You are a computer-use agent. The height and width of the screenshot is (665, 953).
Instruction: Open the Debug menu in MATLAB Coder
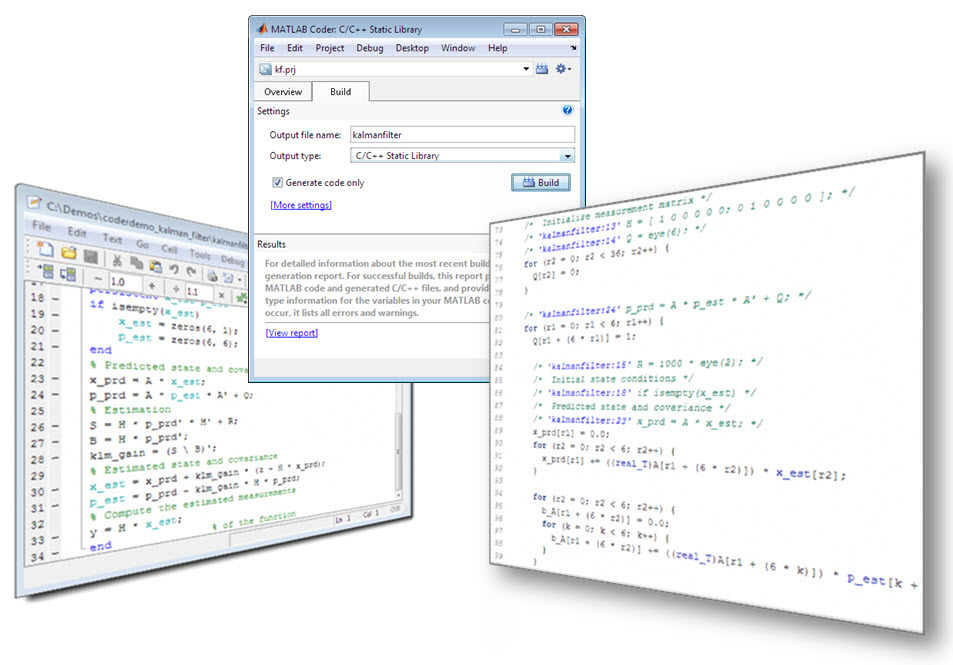(x=369, y=48)
